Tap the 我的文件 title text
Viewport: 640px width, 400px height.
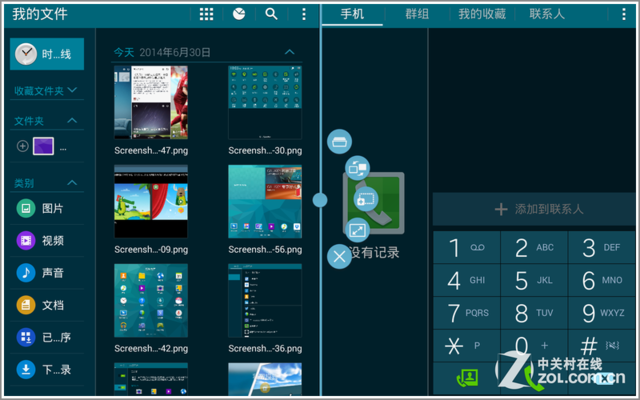tap(40, 14)
